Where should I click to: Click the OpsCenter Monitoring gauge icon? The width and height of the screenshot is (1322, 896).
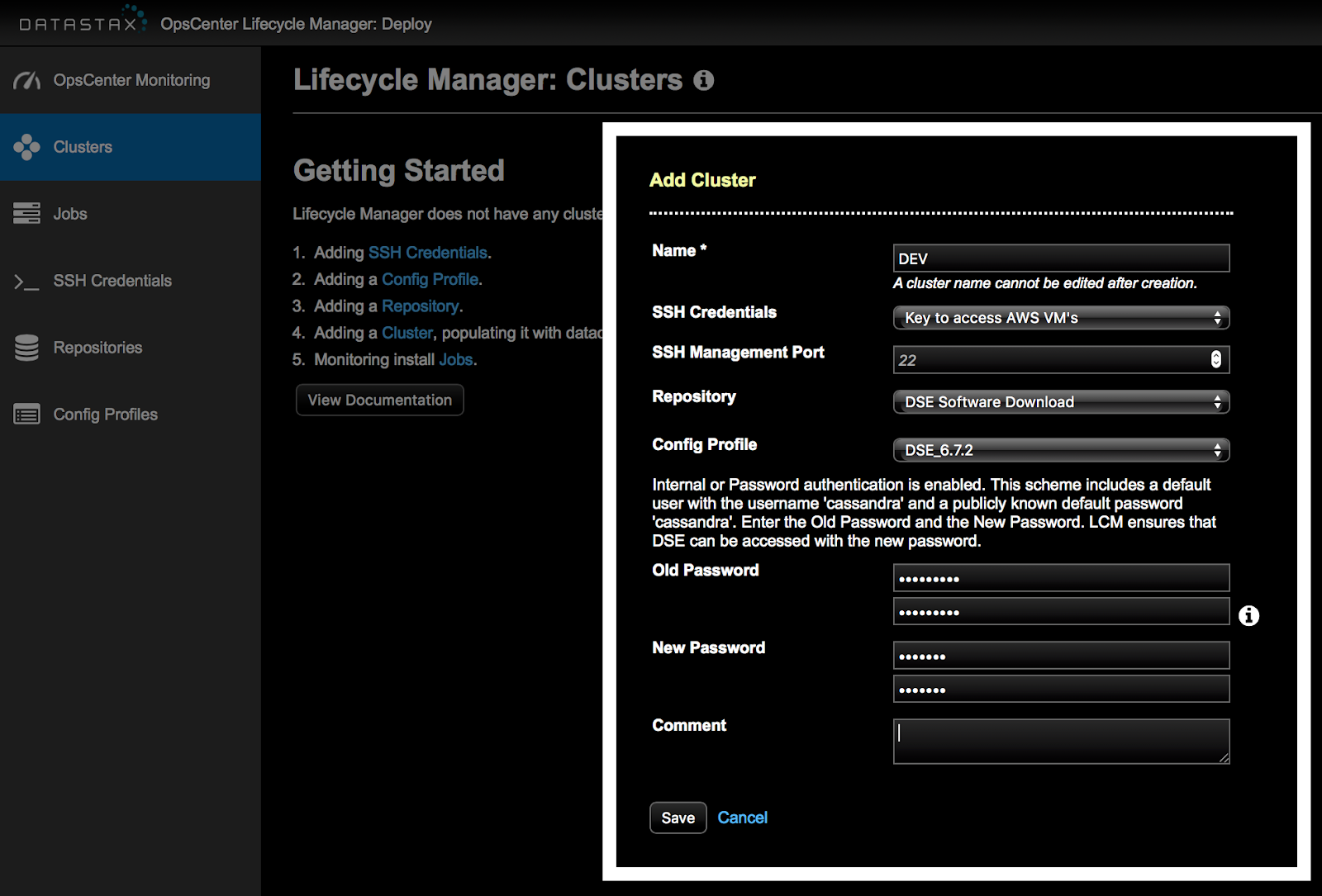(26, 80)
